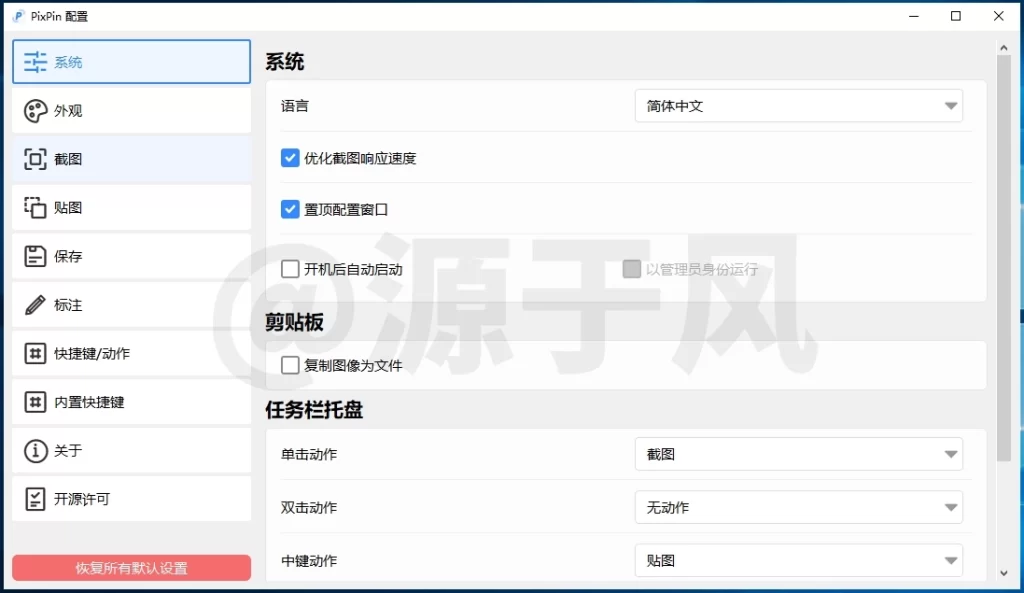Click the pencil icon for 标注
Viewport: 1024px width, 593px height.
pos(36,305)
